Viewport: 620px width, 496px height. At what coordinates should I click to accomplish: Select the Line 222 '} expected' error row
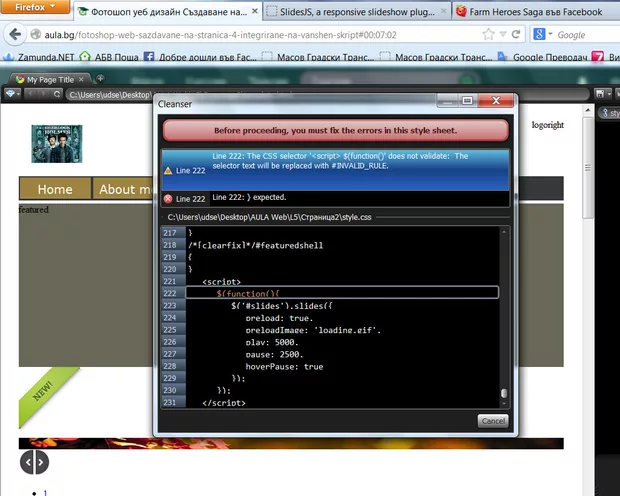(335, 199)
